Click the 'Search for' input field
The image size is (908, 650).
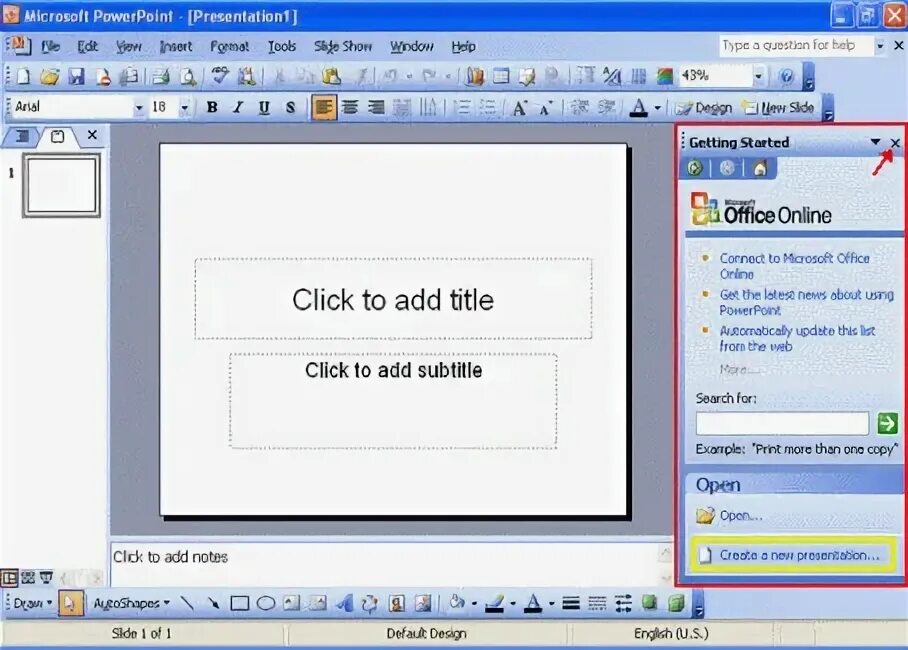pos(782,423)
